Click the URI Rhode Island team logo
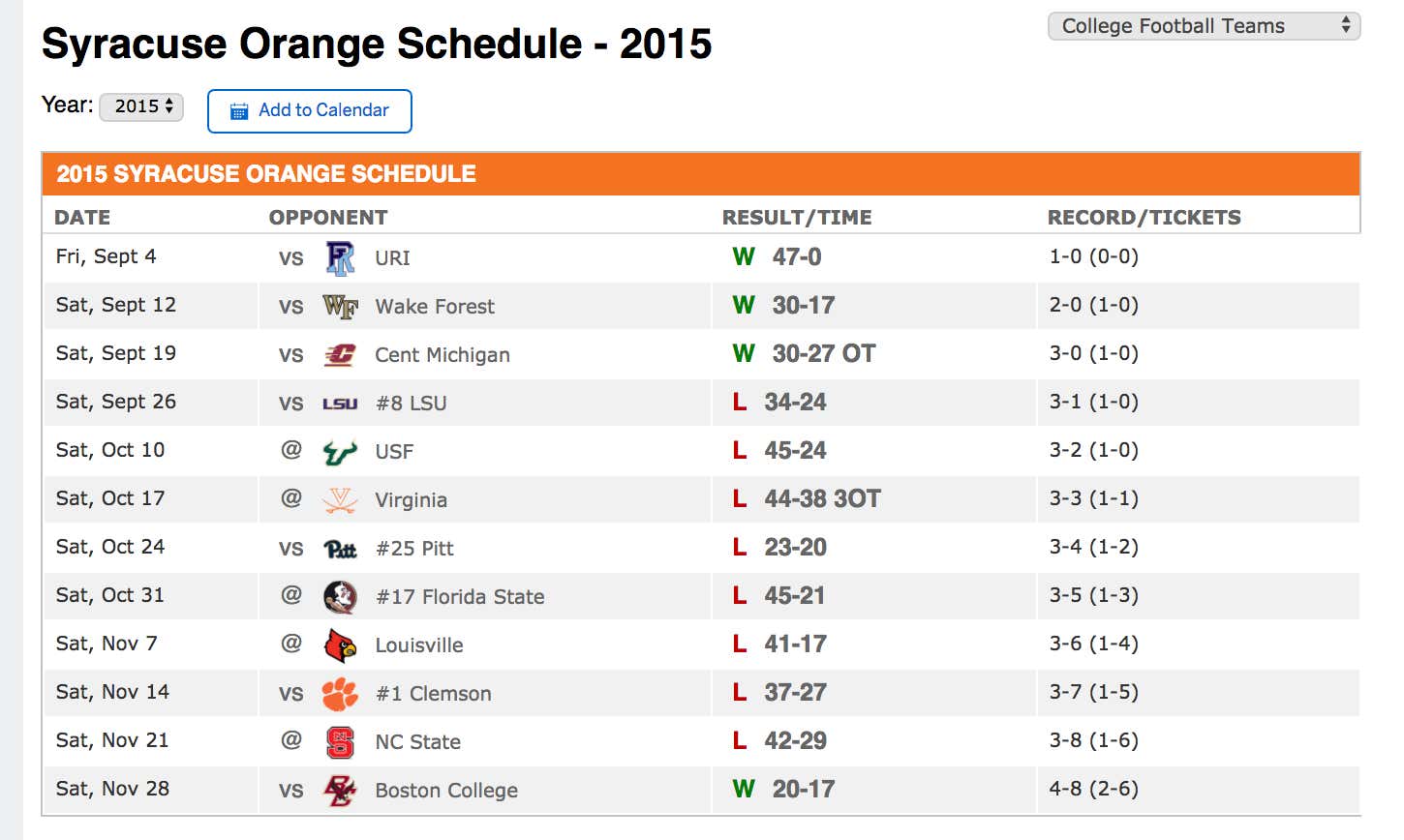Viewport: 1404px width, 840px height. click(x=340, y=258)
